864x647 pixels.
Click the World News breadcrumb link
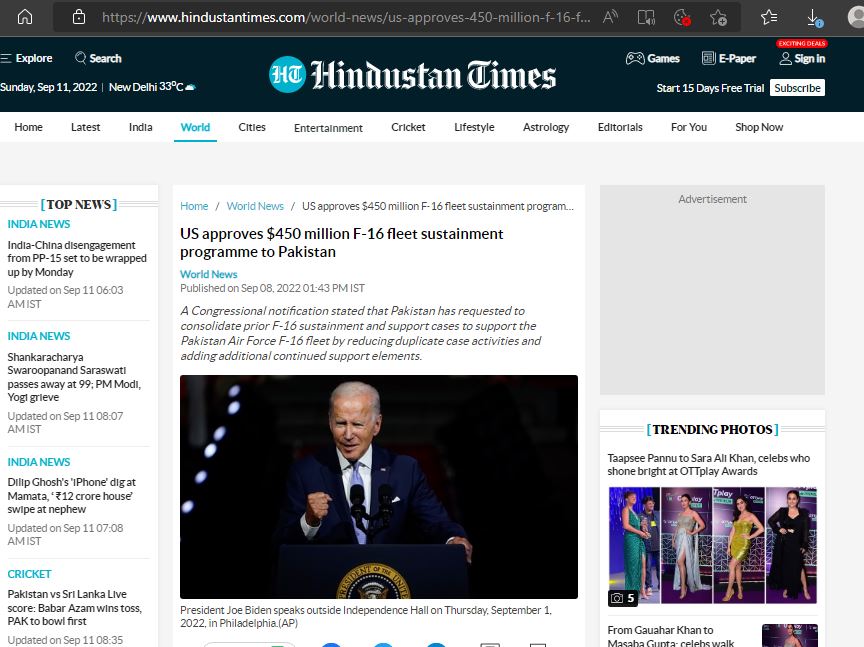(255, 206)
